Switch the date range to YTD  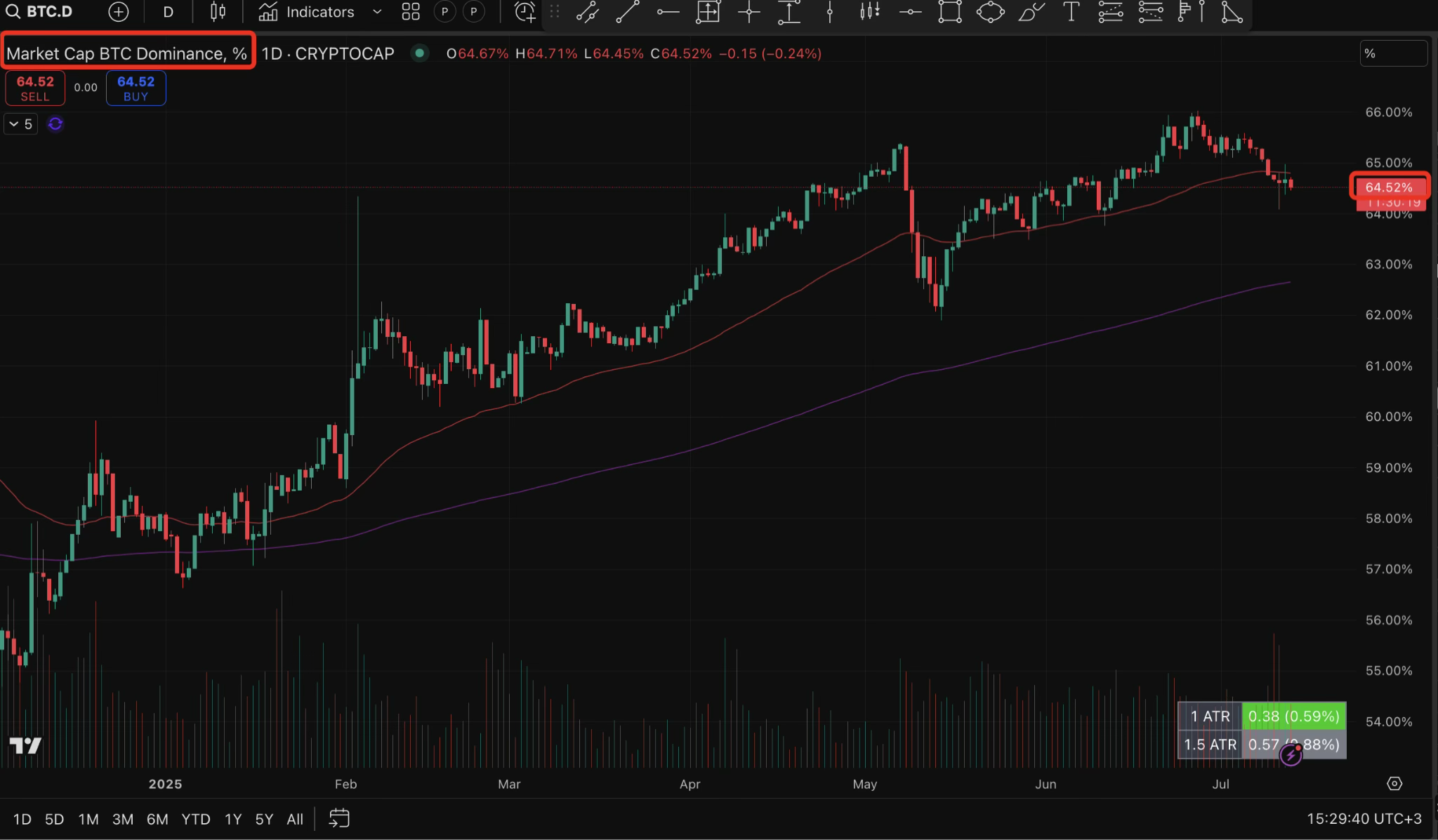click(x=195, y=819)
